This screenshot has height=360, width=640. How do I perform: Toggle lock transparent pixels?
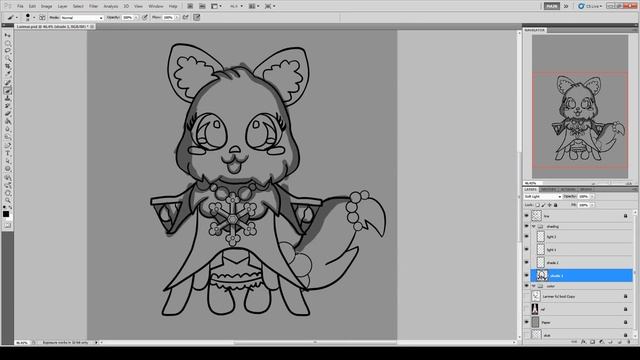click(538, 205)
